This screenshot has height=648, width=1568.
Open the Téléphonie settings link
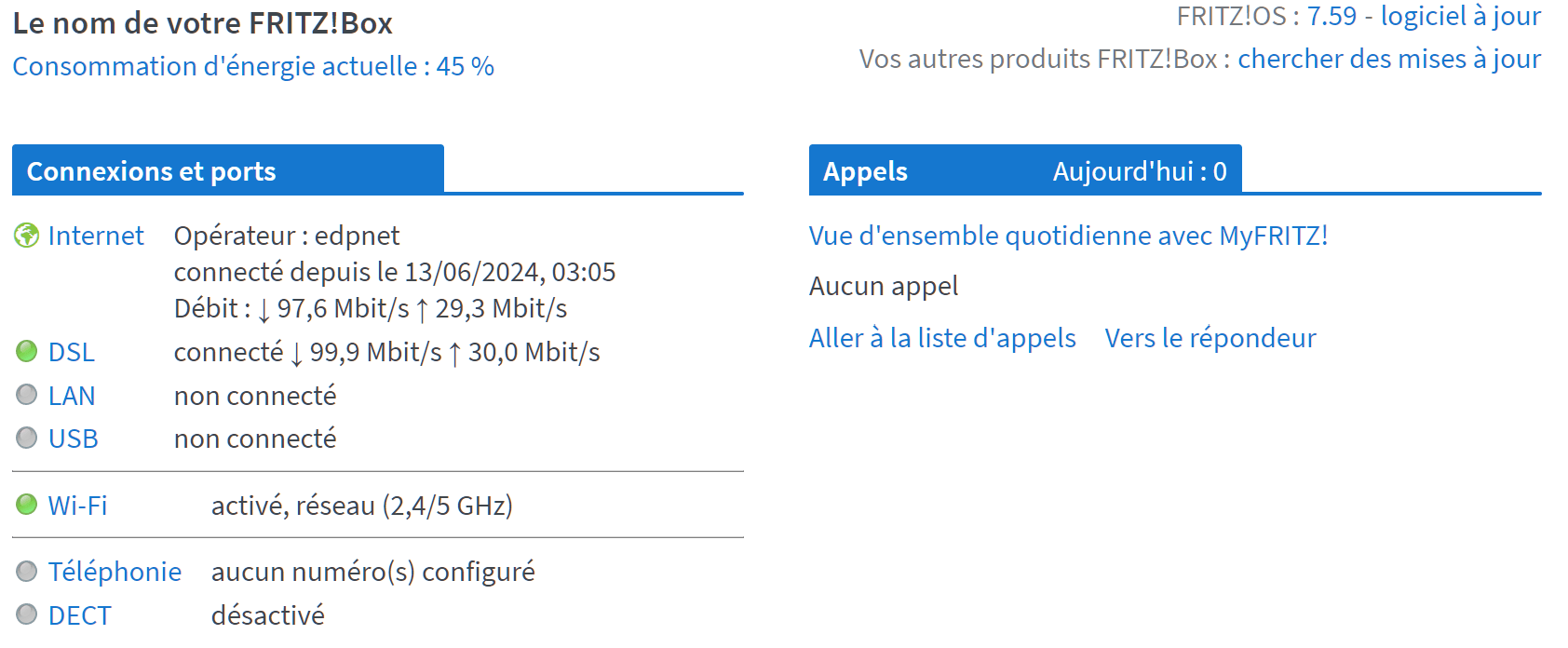(115, 572)
